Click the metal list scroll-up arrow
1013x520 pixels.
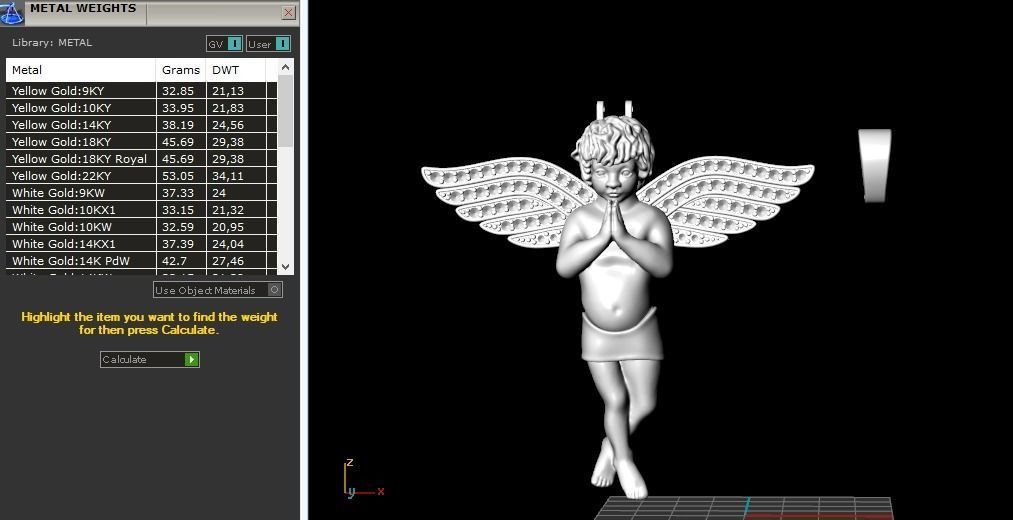coord(286,67)
